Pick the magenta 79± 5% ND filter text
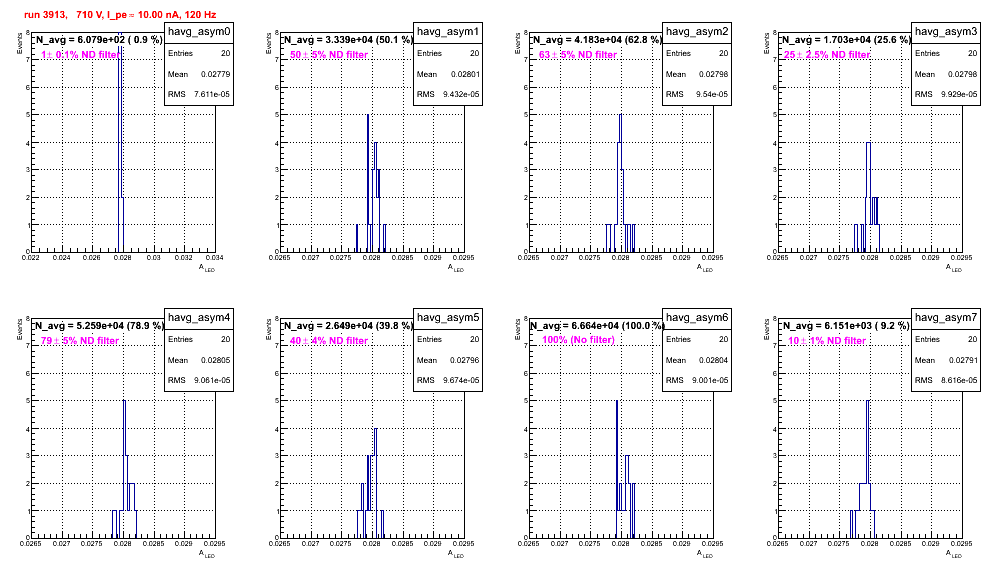The image size is (996, 572). coord(80,341)
